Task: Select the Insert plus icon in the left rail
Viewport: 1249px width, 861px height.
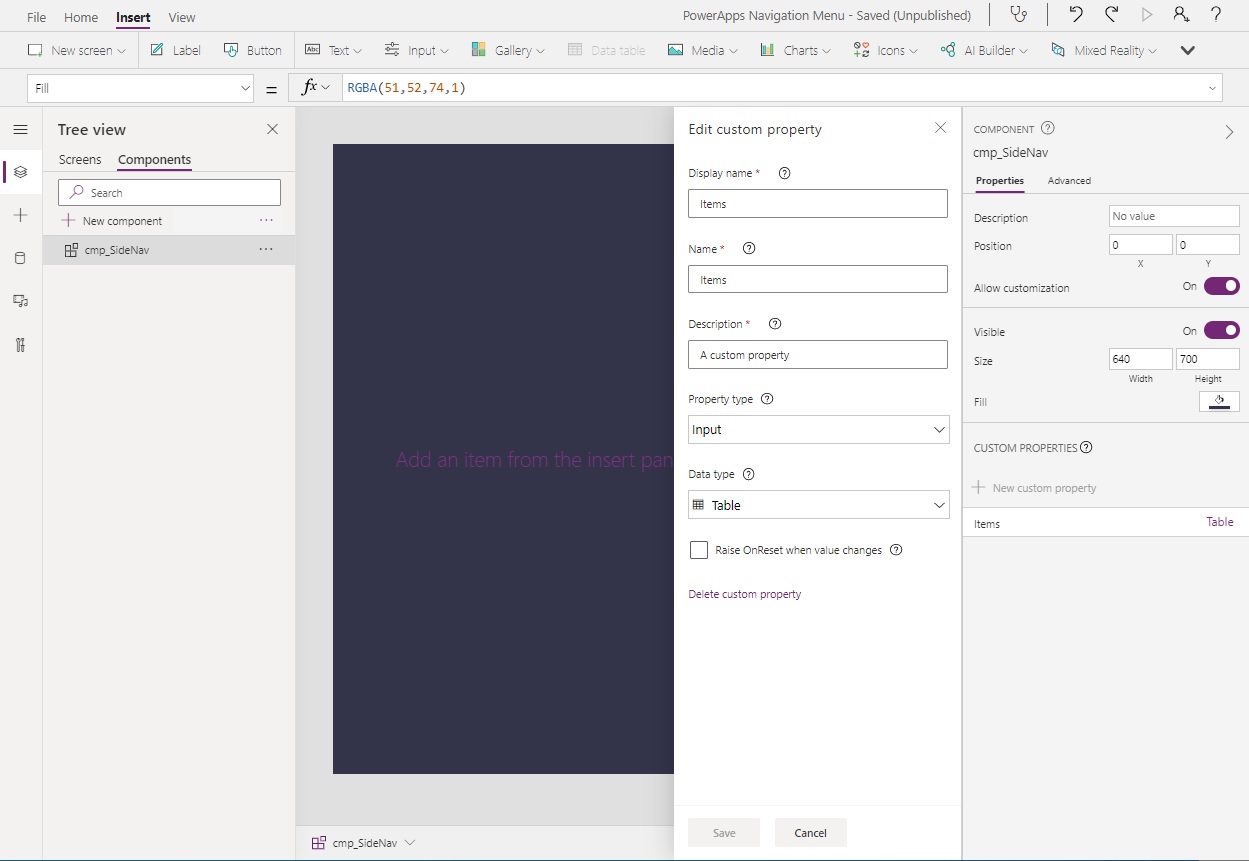Action: [20, 214]
